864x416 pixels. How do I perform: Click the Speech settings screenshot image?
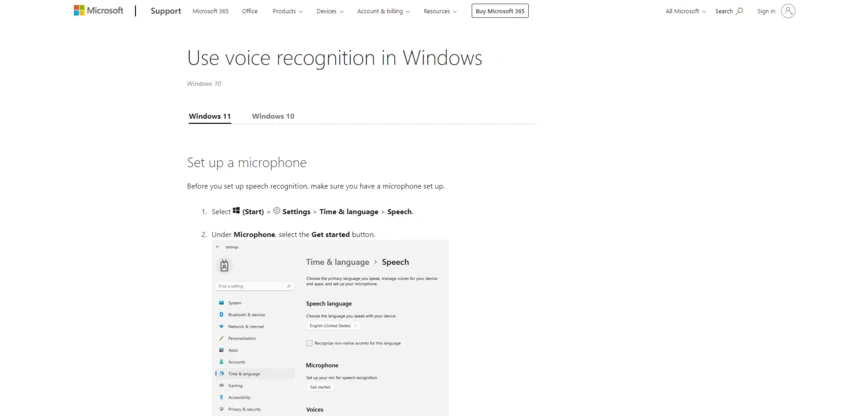(x=330, y=328)
